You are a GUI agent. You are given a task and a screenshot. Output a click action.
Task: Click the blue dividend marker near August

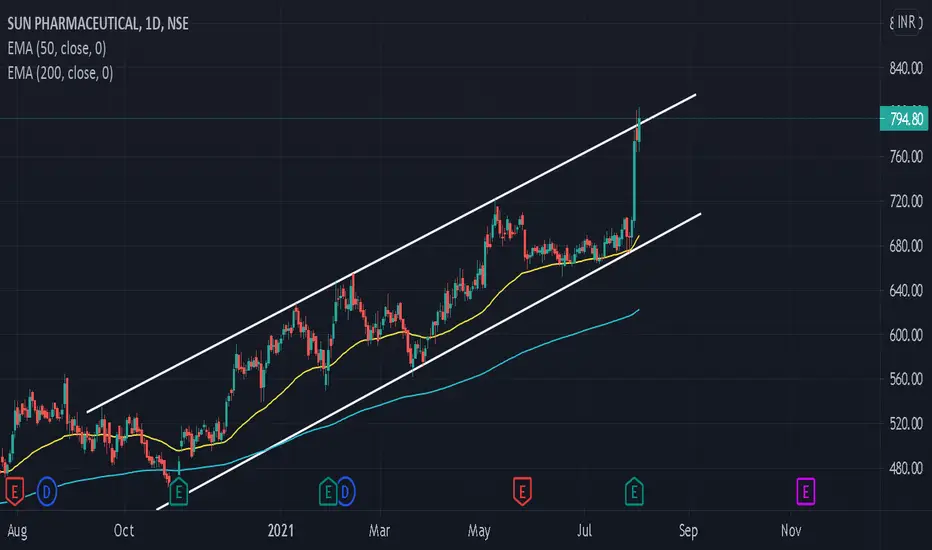coord(47,492)
